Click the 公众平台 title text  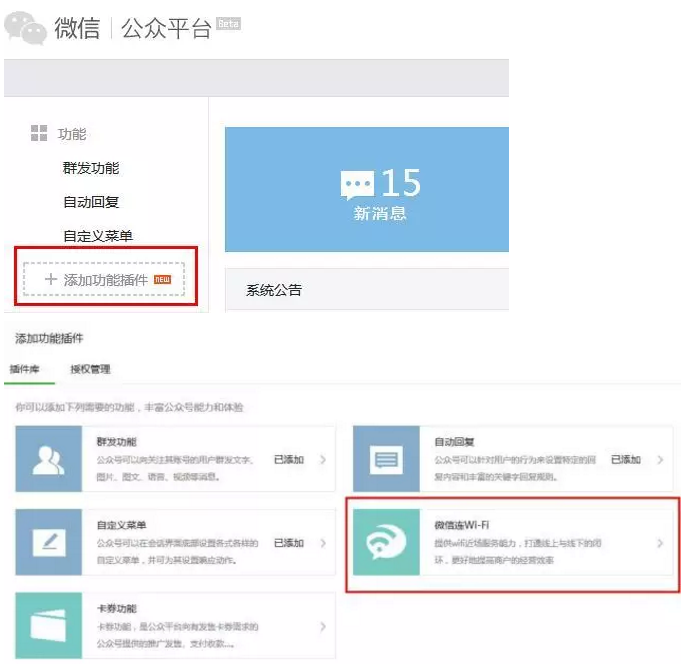click(166, 29)
